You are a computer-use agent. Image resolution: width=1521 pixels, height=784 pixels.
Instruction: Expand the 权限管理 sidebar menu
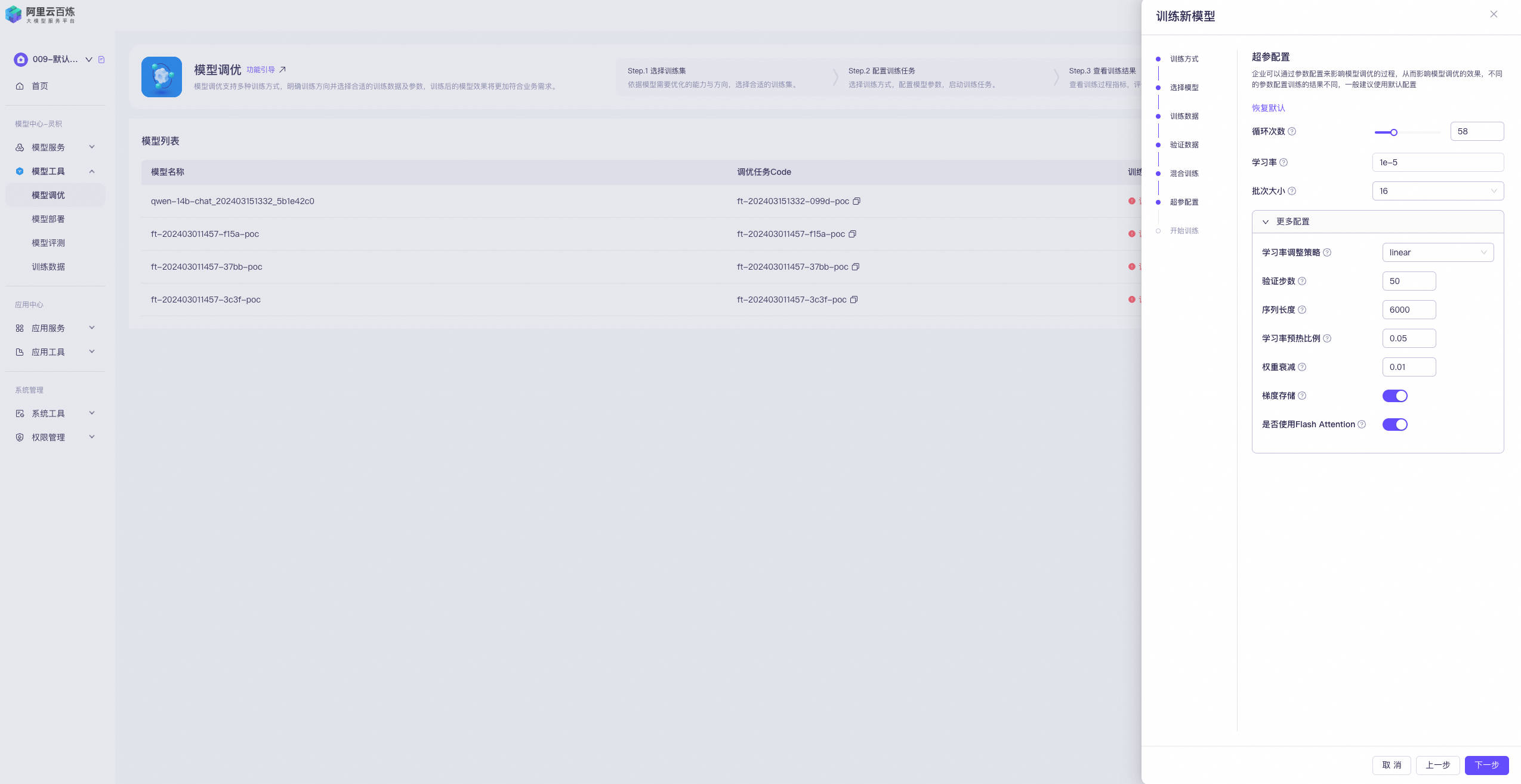point(92,437)
